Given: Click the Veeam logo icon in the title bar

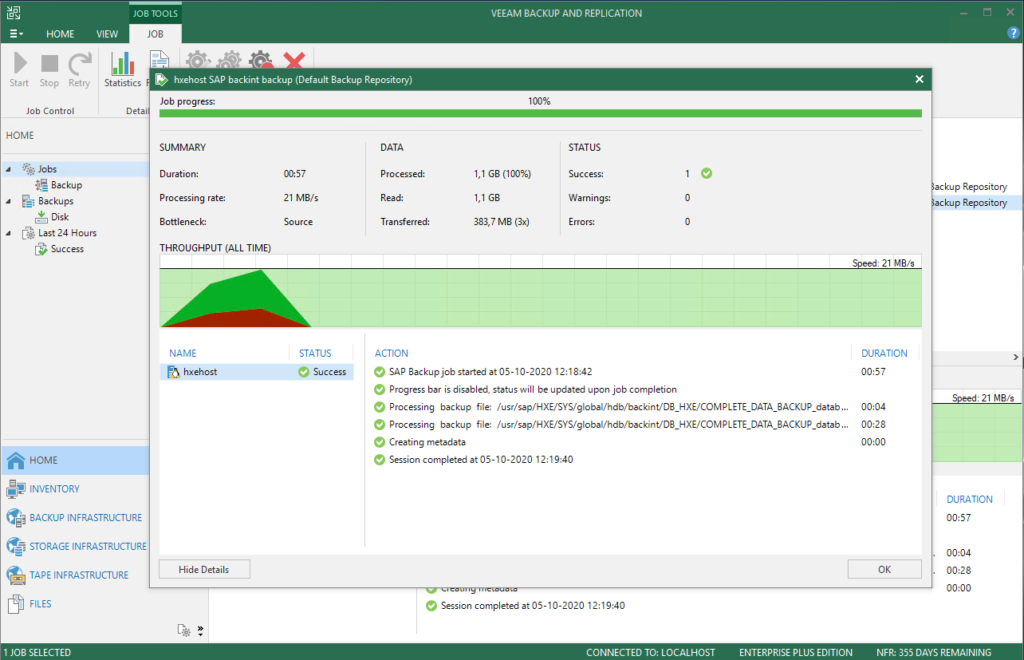Looking at the screenshot, I should (x=13, y=12).
